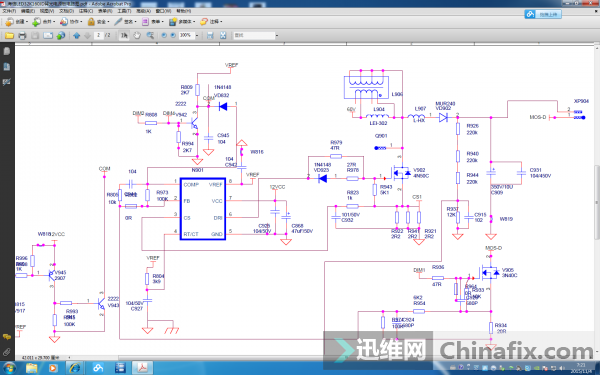This screenshot has width=600, height=375.
Task: Open the first menu (File) in menu bar
Action: (x=9, y=11)
